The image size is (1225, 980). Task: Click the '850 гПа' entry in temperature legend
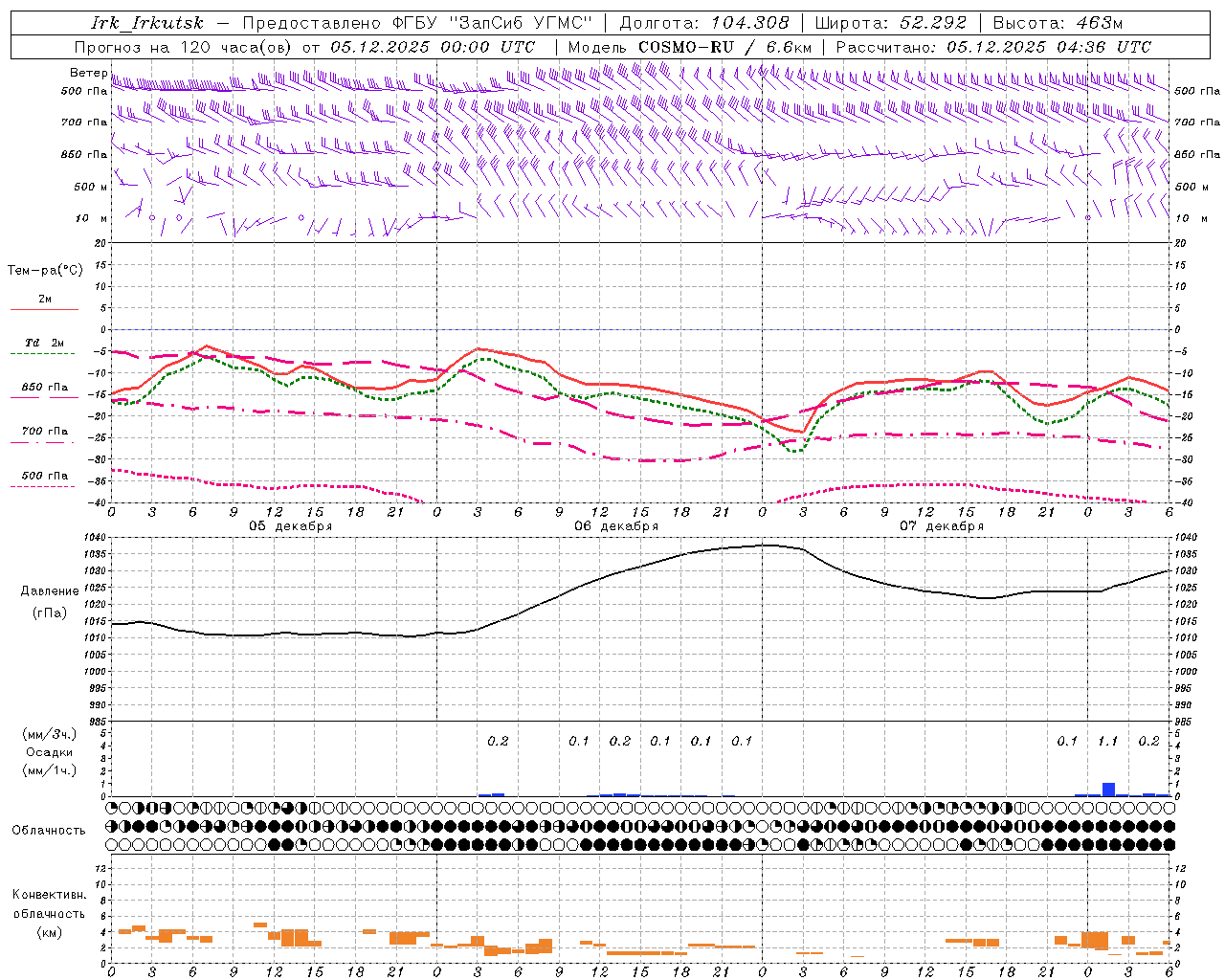click(44, 387)
